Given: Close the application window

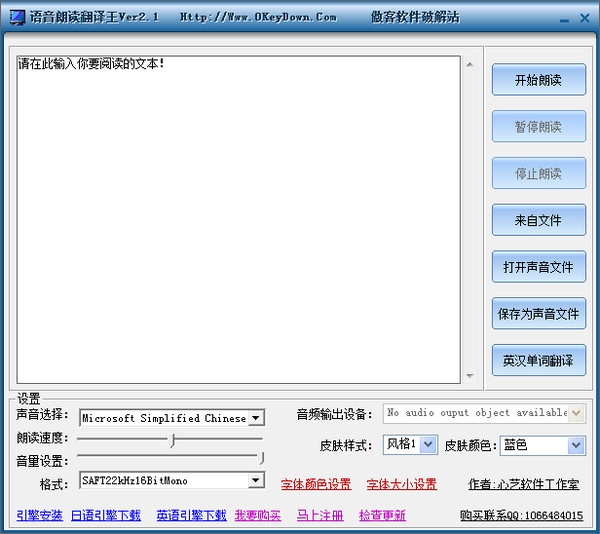Looking at the screenshot, I should coord(584,18).
